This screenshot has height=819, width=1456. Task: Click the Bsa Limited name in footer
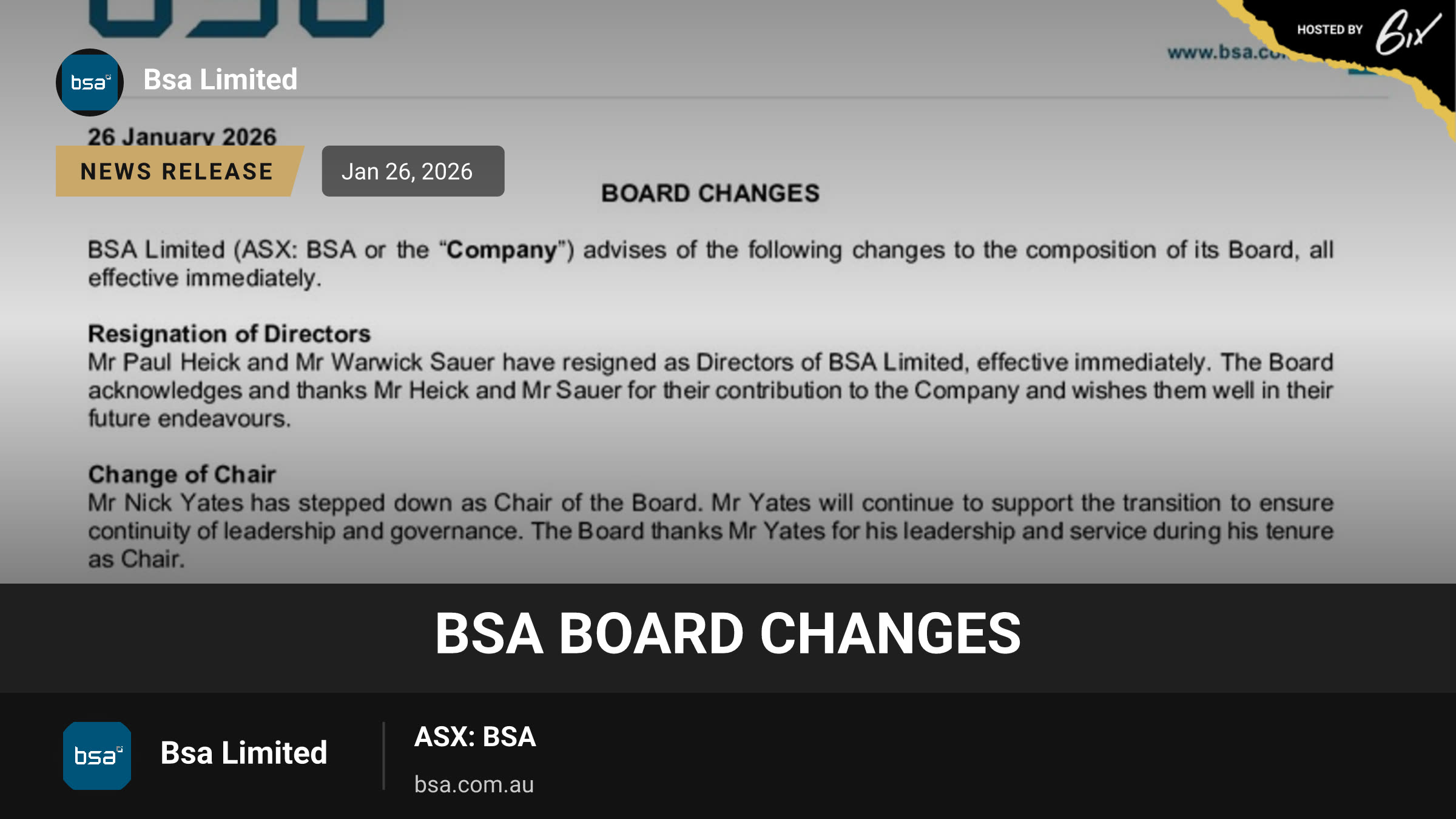tap(244, 753)
